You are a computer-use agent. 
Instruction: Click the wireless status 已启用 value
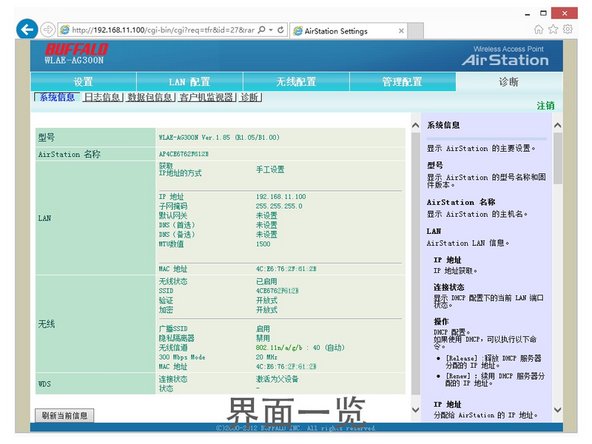point(267,282)
